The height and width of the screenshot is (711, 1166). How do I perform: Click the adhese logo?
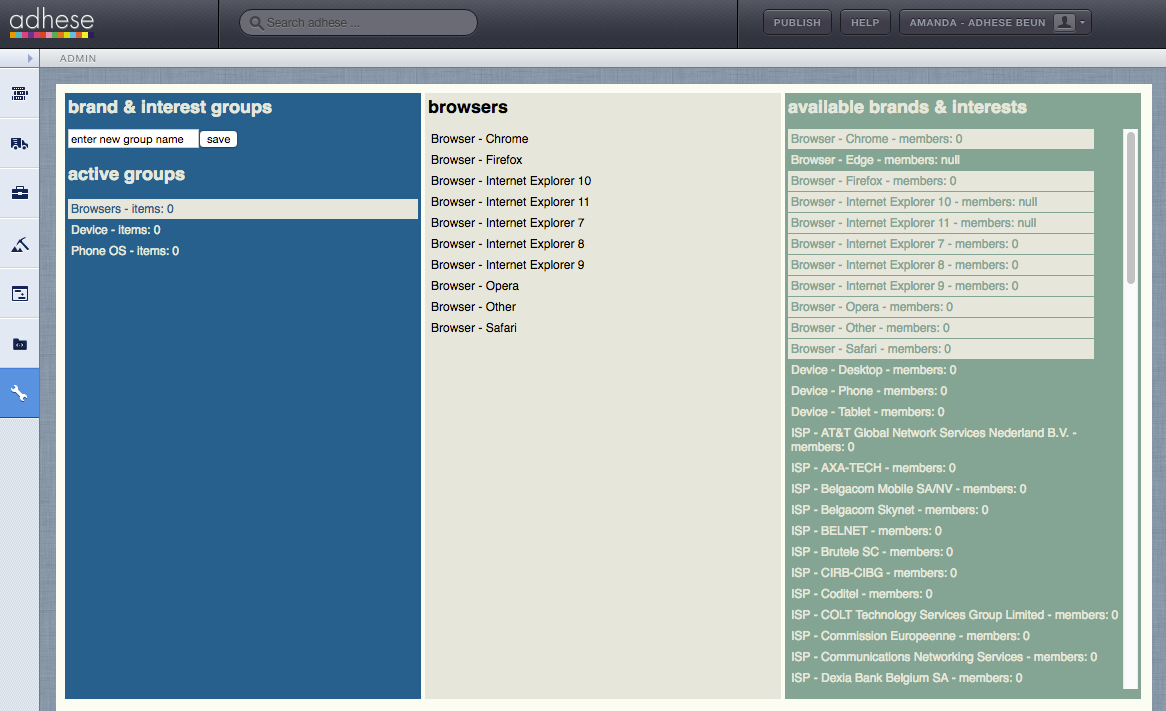(x=52, y=22)
